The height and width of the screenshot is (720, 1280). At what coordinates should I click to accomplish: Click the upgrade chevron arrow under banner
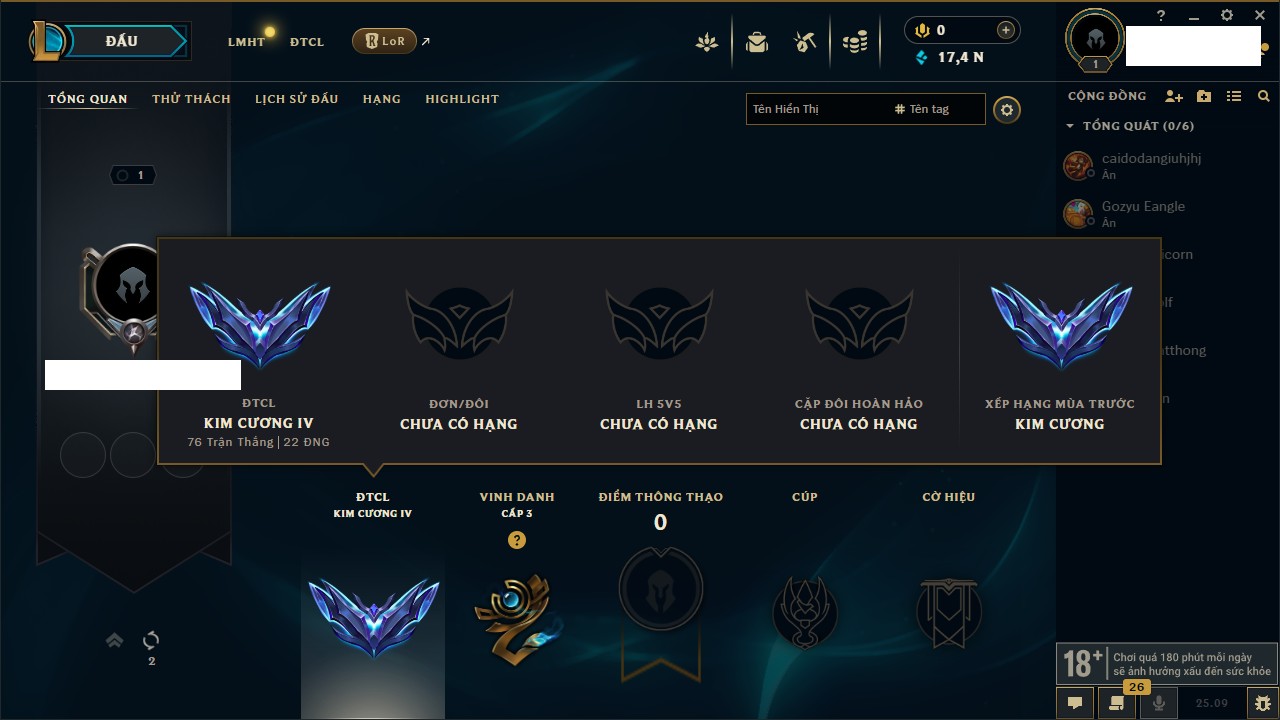pos(115,640)
